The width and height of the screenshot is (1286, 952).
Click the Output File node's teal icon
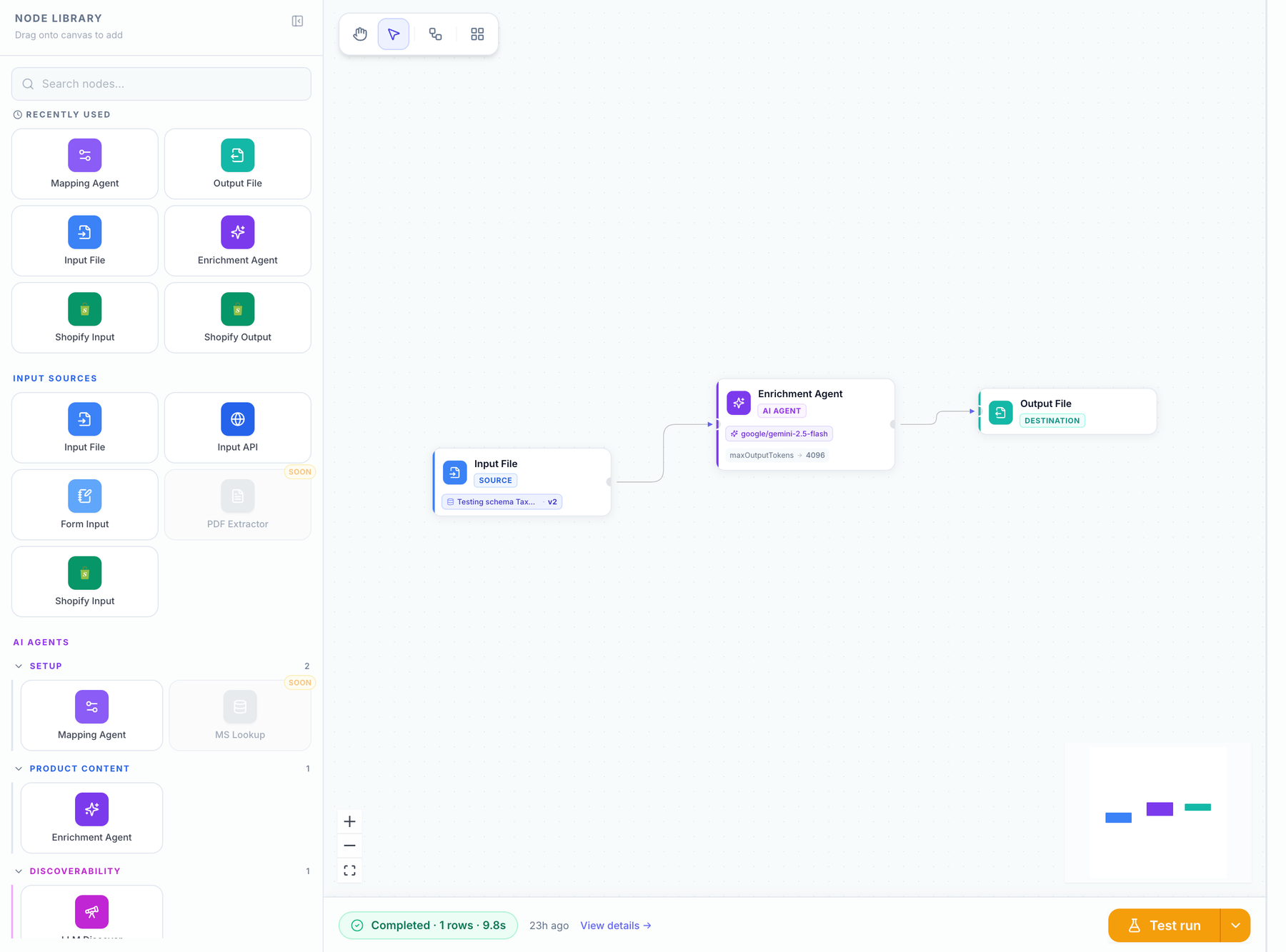click(x=1001, y=413)
